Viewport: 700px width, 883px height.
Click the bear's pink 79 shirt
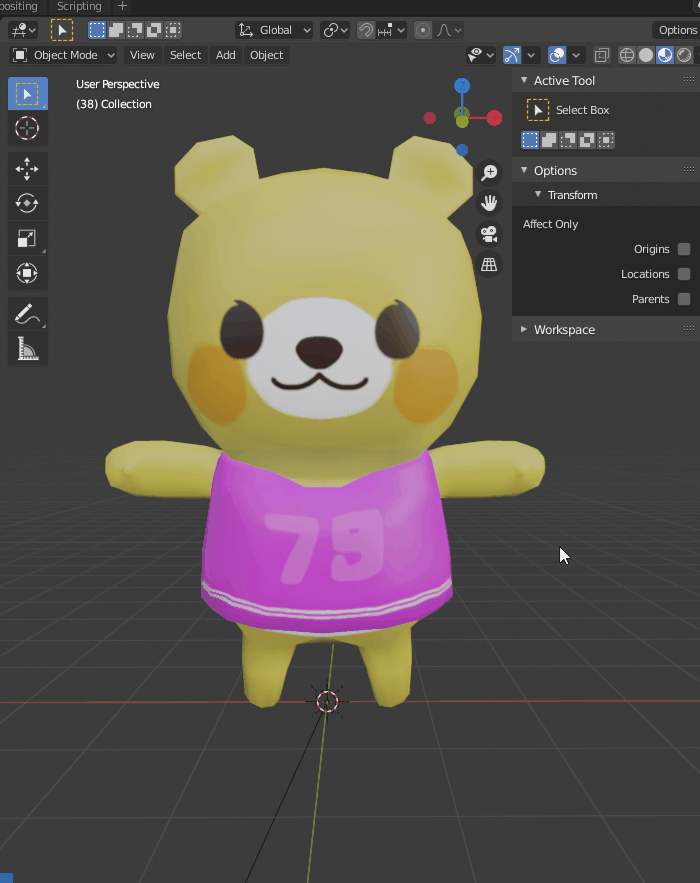coord(327,543)
